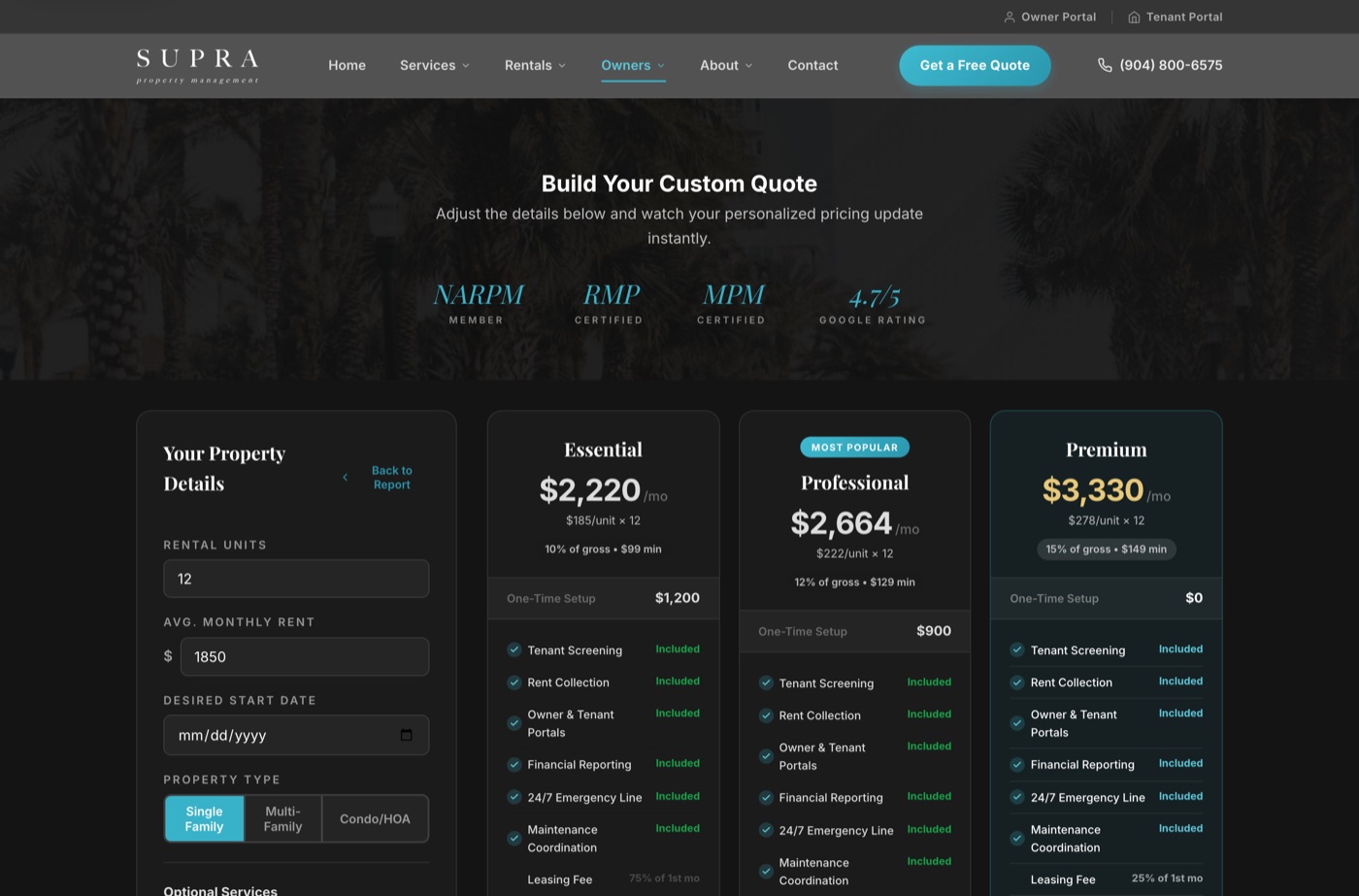Click Premium 24/7 Emergency Line check icon
The height and width of the screenshot is (896, 1359).
pos(1017,797)
